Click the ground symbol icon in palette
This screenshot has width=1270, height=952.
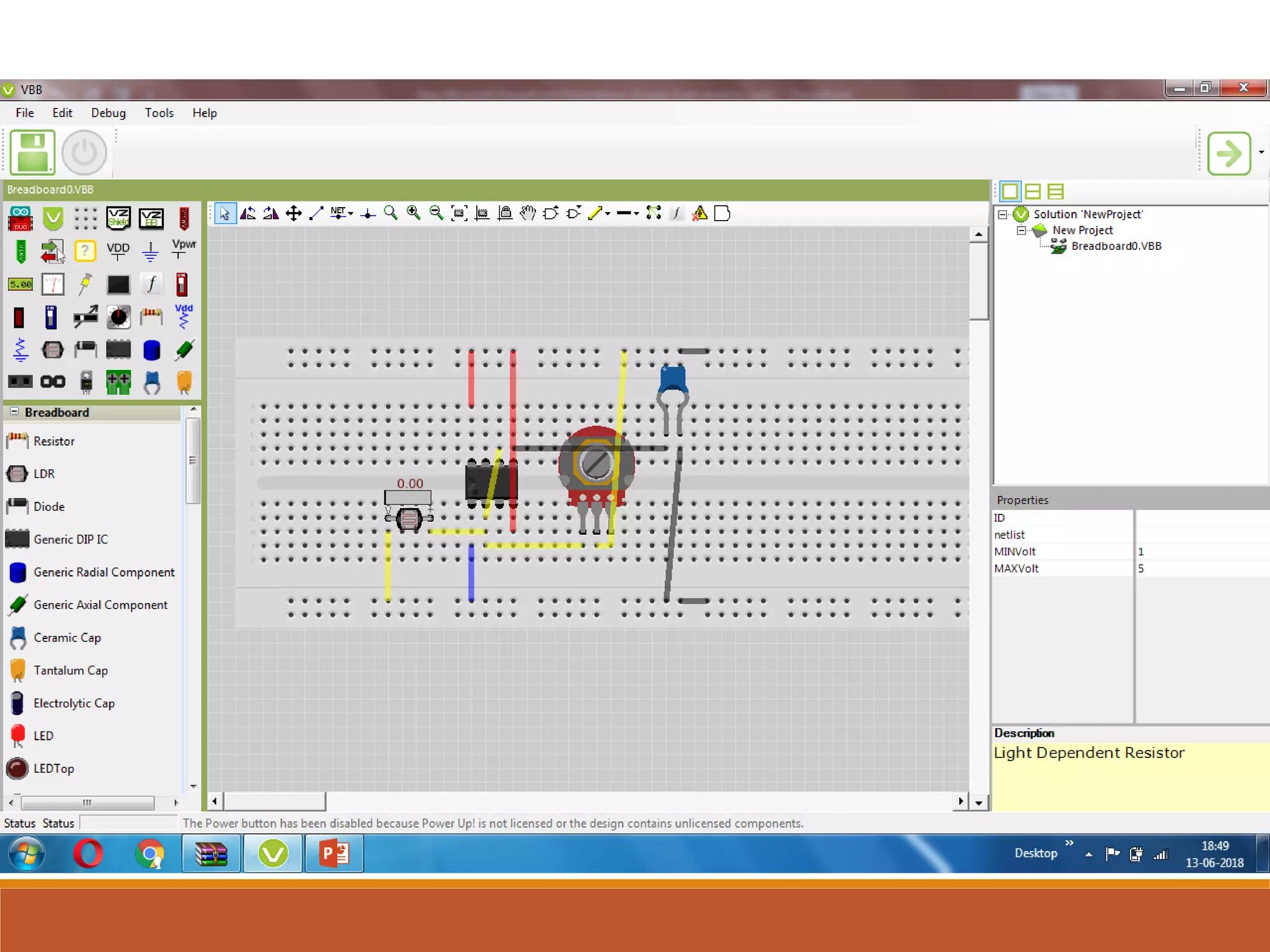150,251
